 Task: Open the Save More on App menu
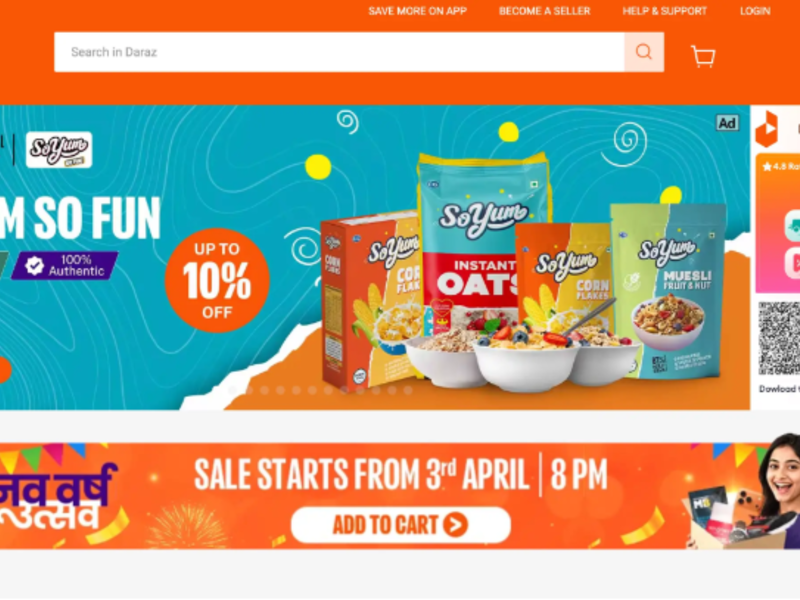[x=417, y=11]
